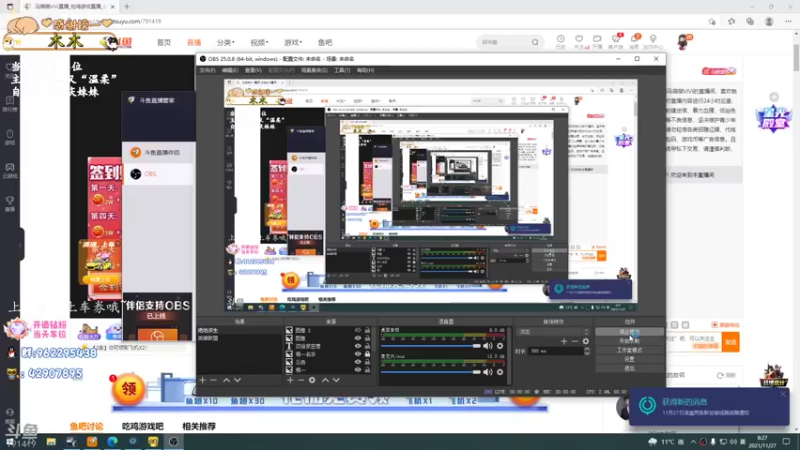Open the 开播 broadcast icon

(597, 39)
